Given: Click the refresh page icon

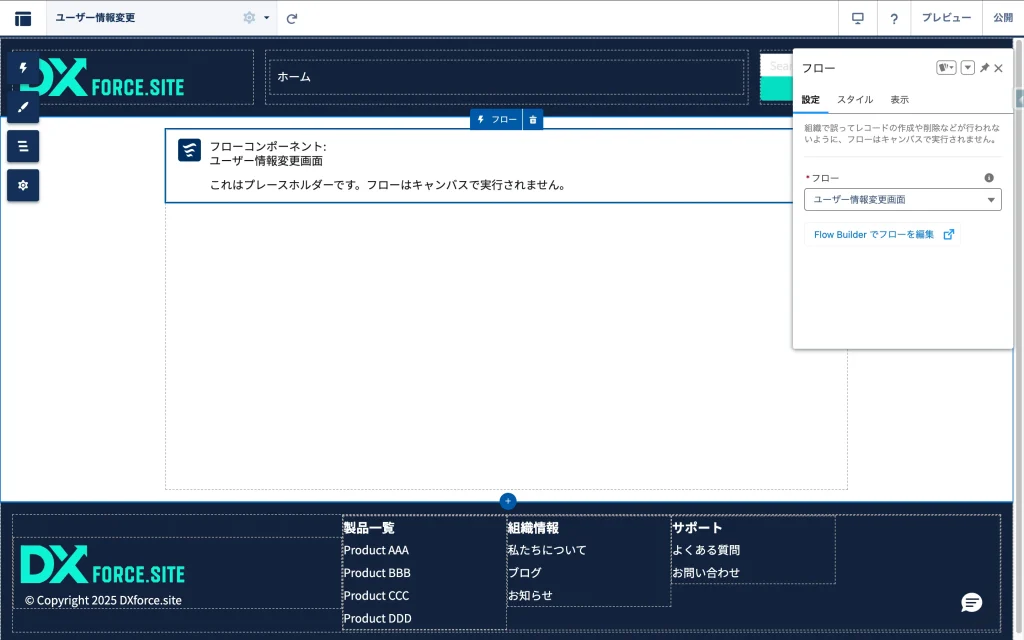Looking at the screenshot, I should [x=292, y=18].
